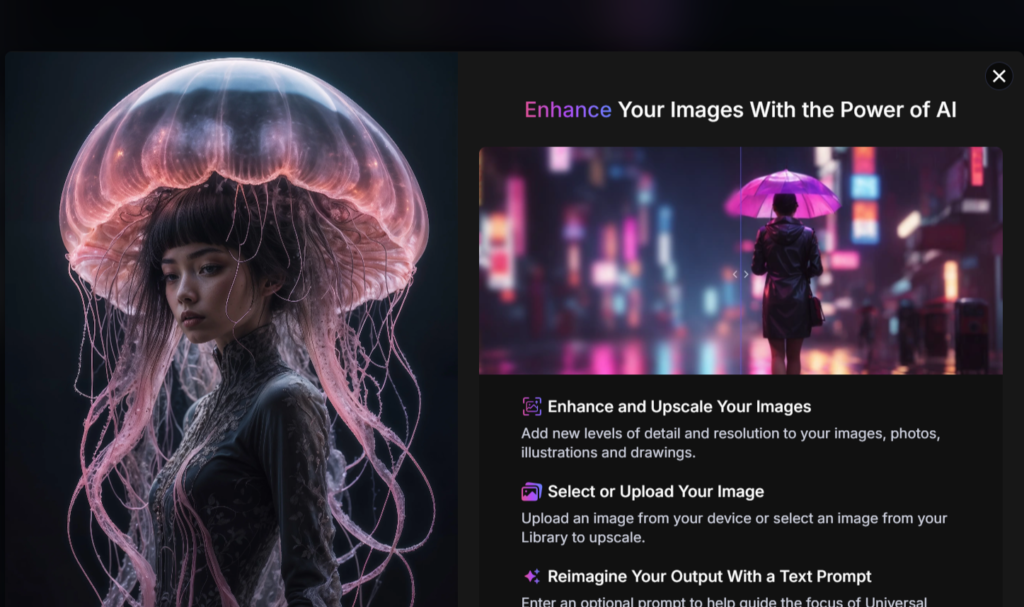Select the 'Select or Upload Your Image' heading

(655, 492)
